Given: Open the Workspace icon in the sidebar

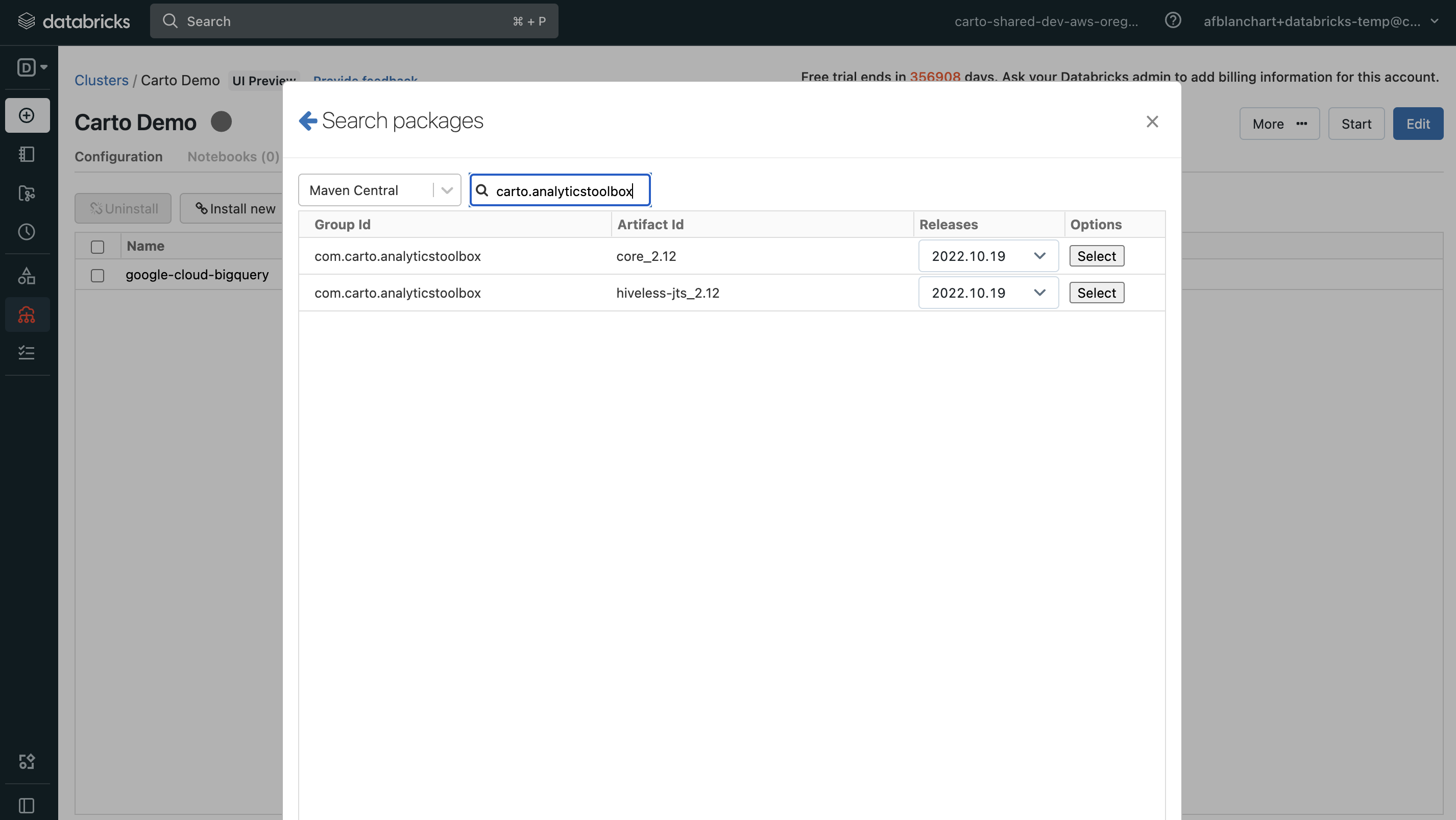Looking at the screenshot, I should pyautogui.click(x=27, y=154).
